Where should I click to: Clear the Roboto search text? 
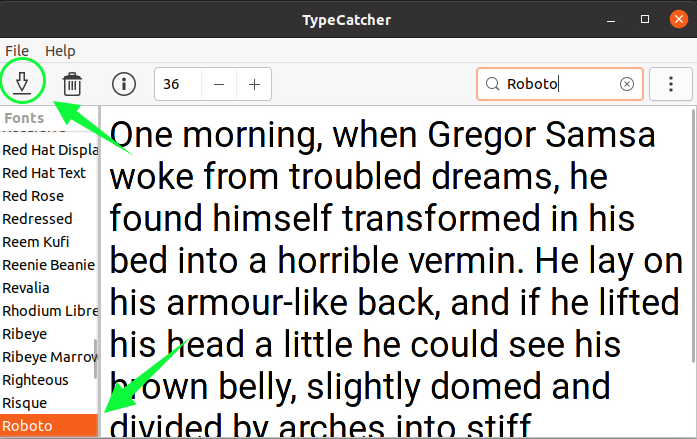point(627,85)
